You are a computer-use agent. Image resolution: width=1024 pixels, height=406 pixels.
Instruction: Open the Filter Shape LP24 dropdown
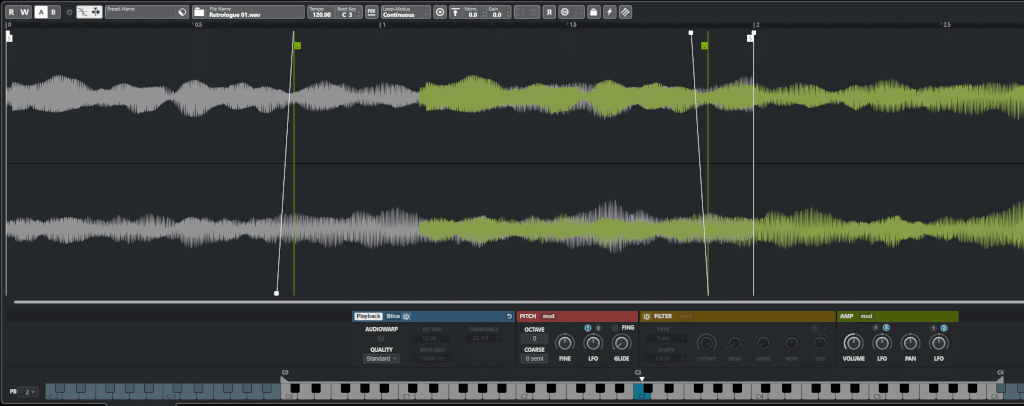tap(667, 358)
